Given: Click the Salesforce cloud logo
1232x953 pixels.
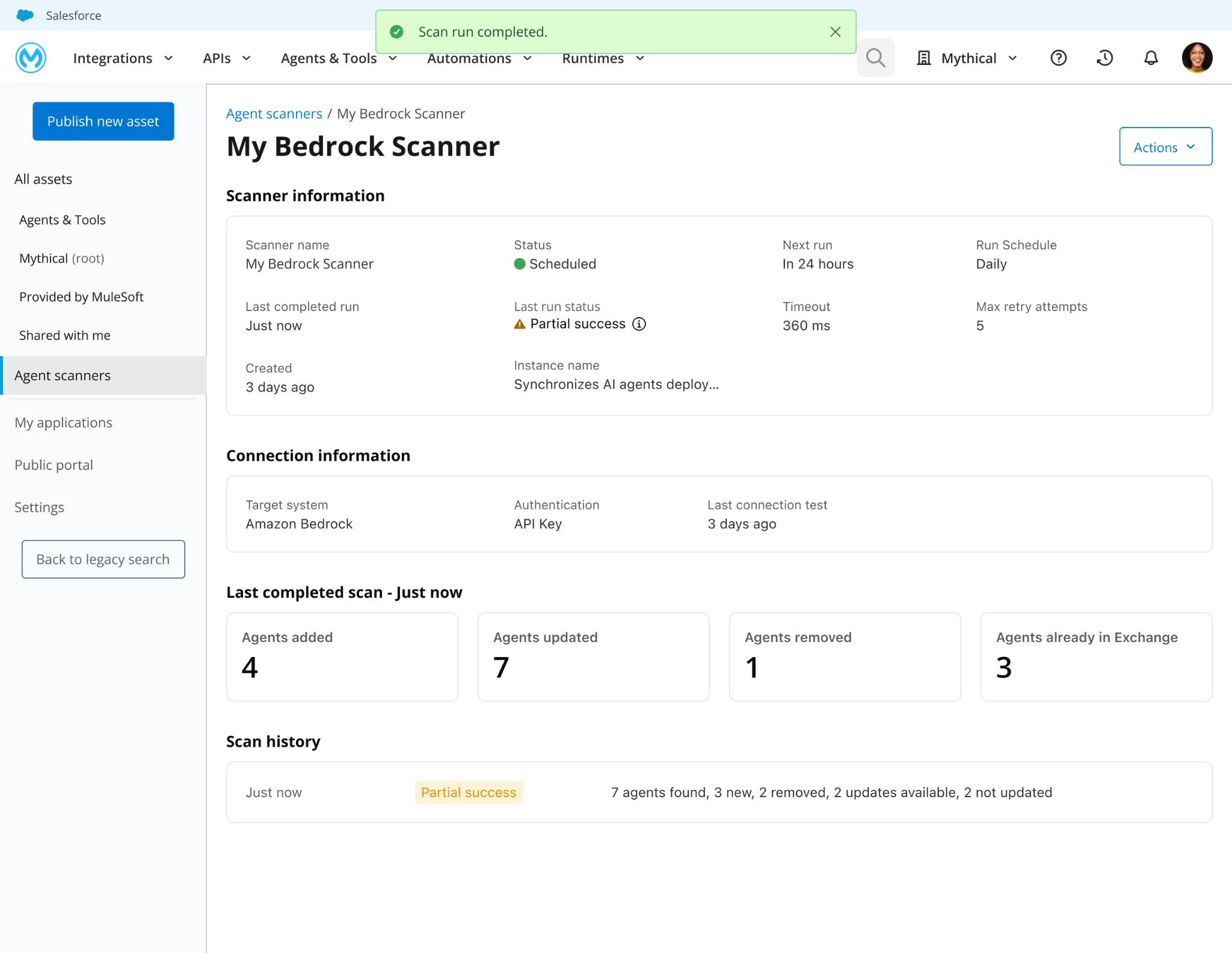Looking at the screenshot, I should coord(25,15).
